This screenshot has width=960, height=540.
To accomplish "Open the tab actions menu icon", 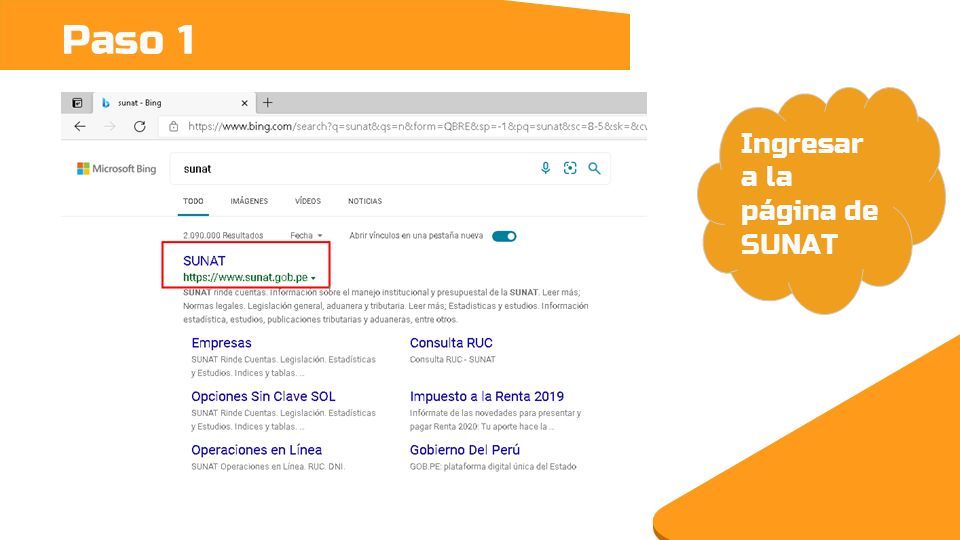I will (x=77, y=103).
